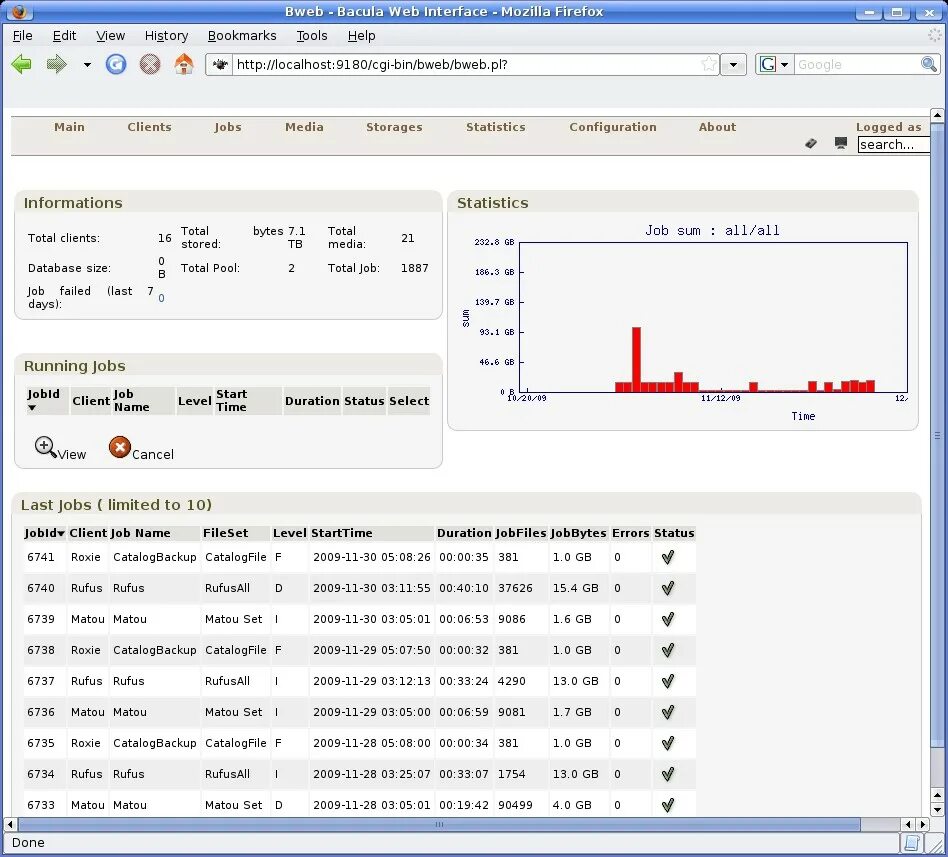Cancel the running job with the red X icon
The width and height of the screenshot is (948, 857).
(120, 447)
